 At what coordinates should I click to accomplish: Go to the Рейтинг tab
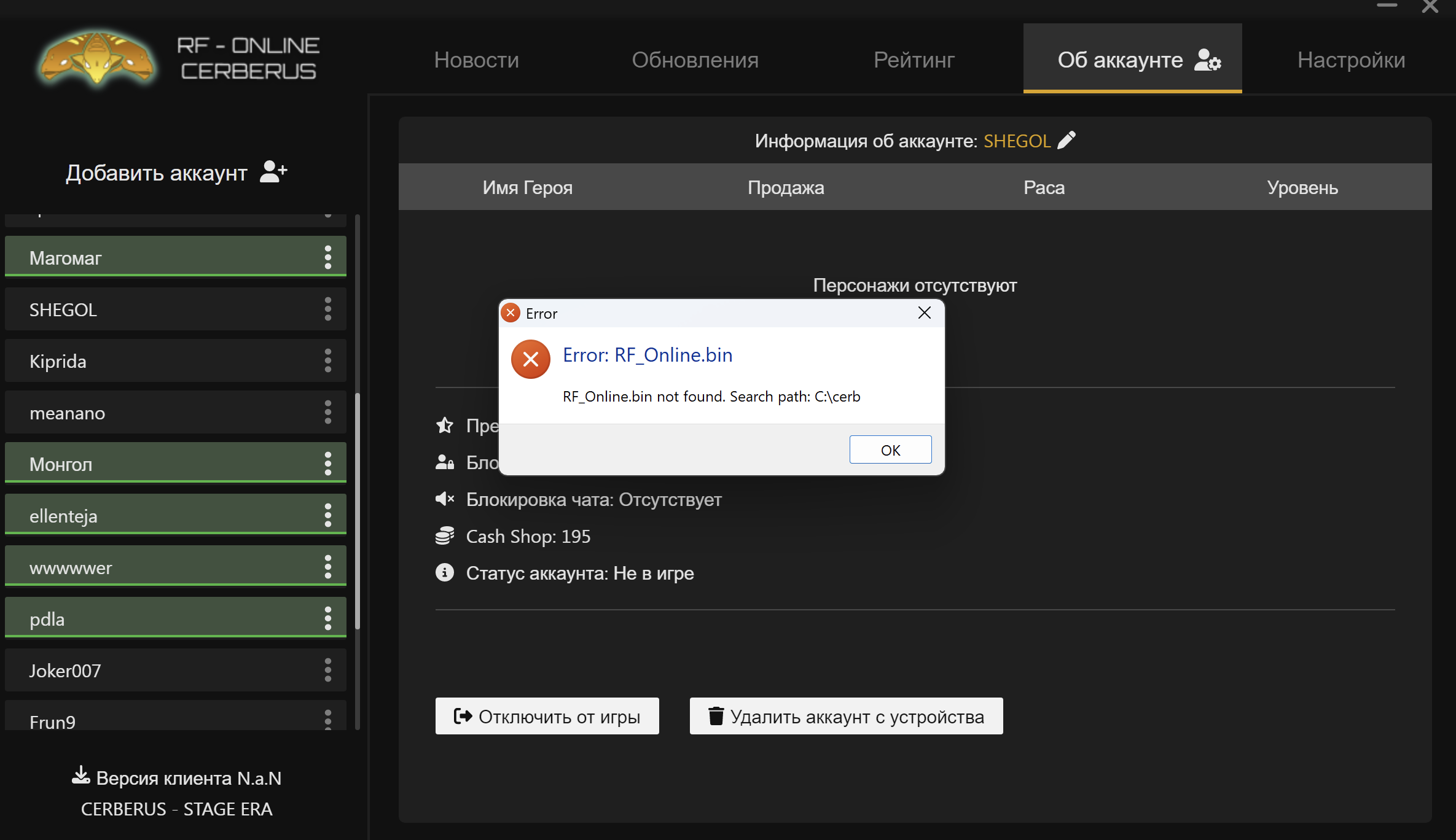point(914,60)
